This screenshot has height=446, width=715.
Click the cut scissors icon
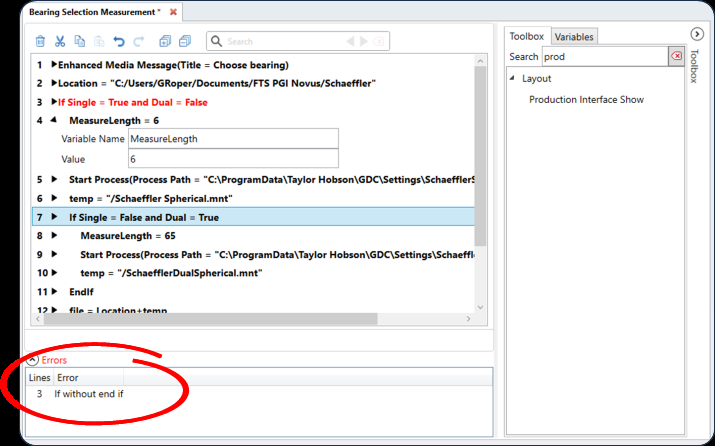coord(60,41)
